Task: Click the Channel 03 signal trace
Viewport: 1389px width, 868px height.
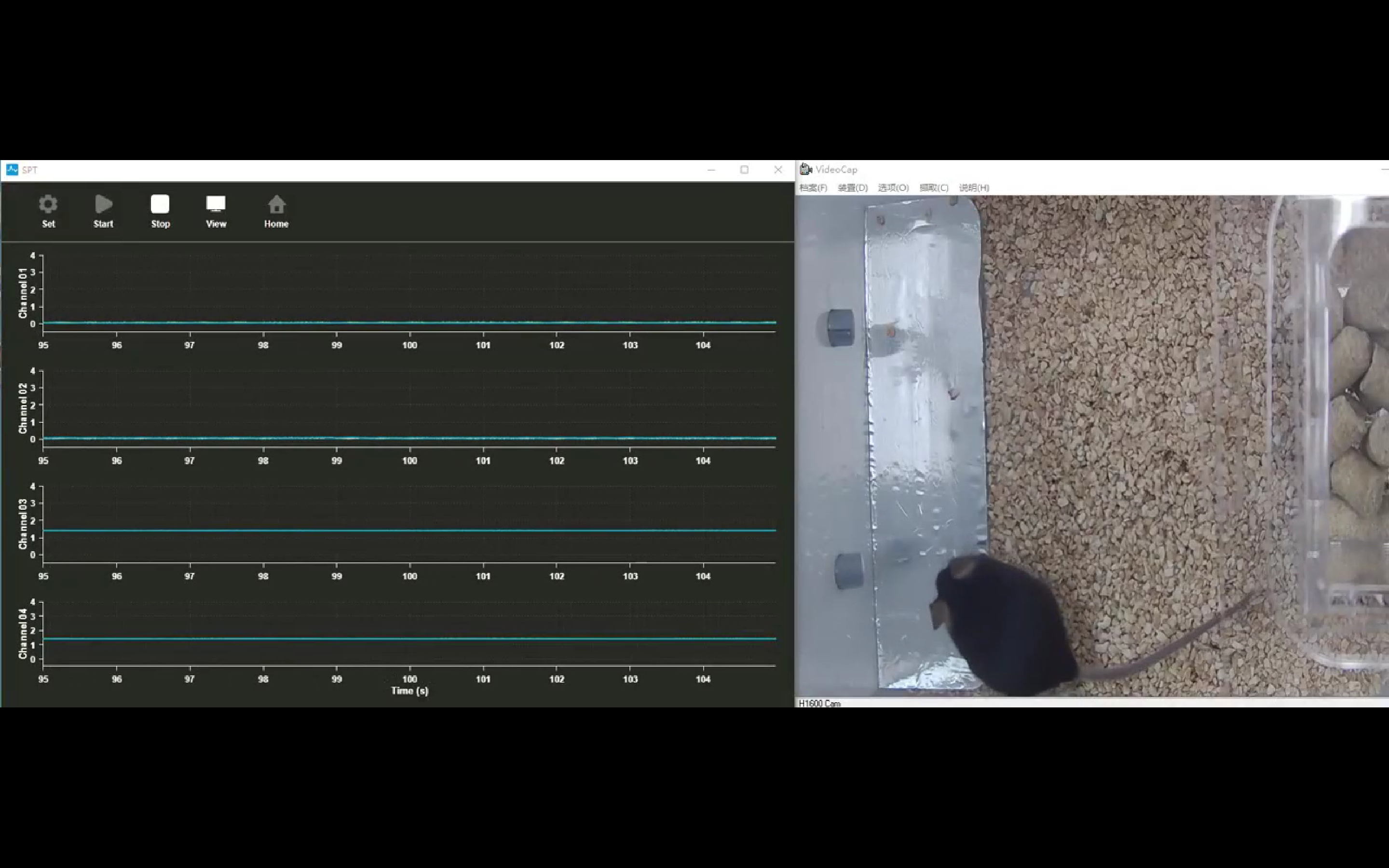Action: [409, 530]
